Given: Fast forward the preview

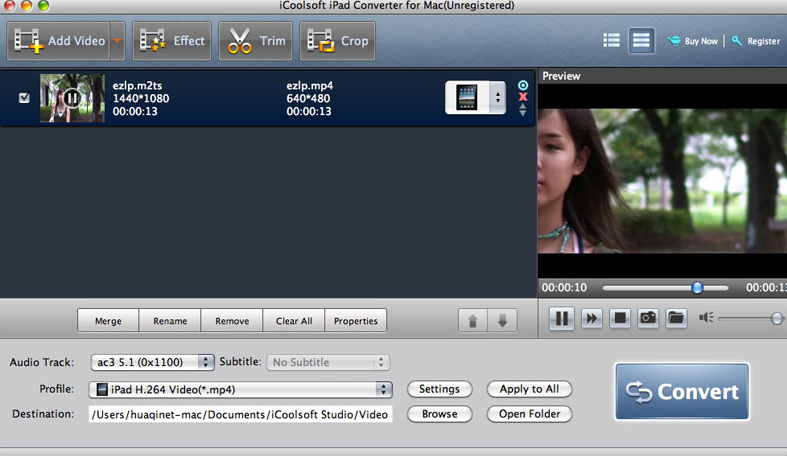Looking at the screenshot, I should [592, 318].
